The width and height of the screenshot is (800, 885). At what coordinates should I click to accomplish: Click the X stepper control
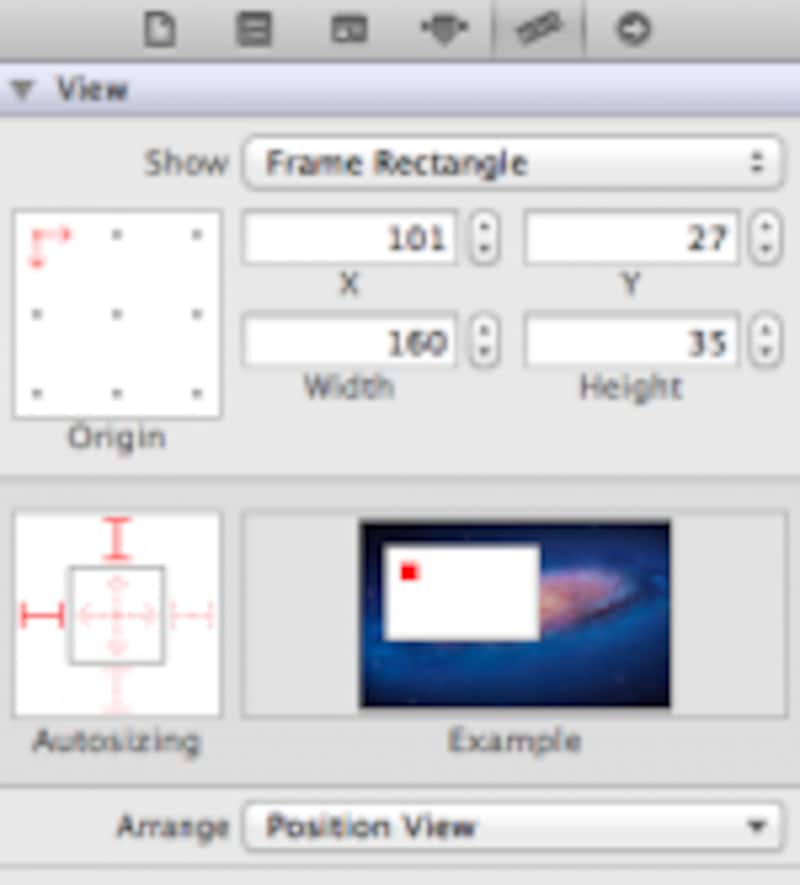[x=484, y=238]
